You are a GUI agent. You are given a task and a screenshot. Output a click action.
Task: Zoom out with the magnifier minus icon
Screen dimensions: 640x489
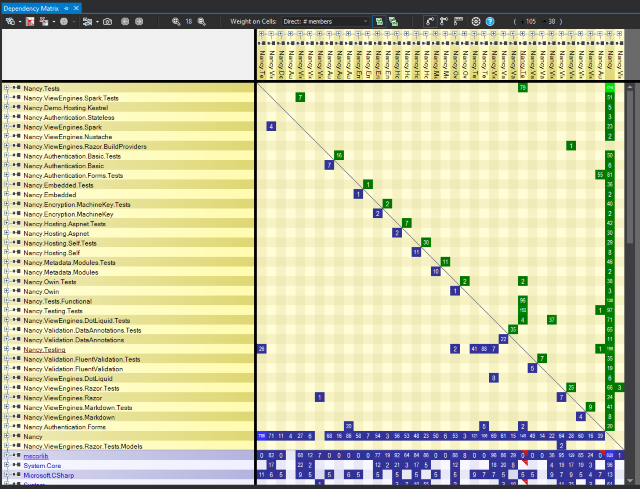(x=202, y=21)
